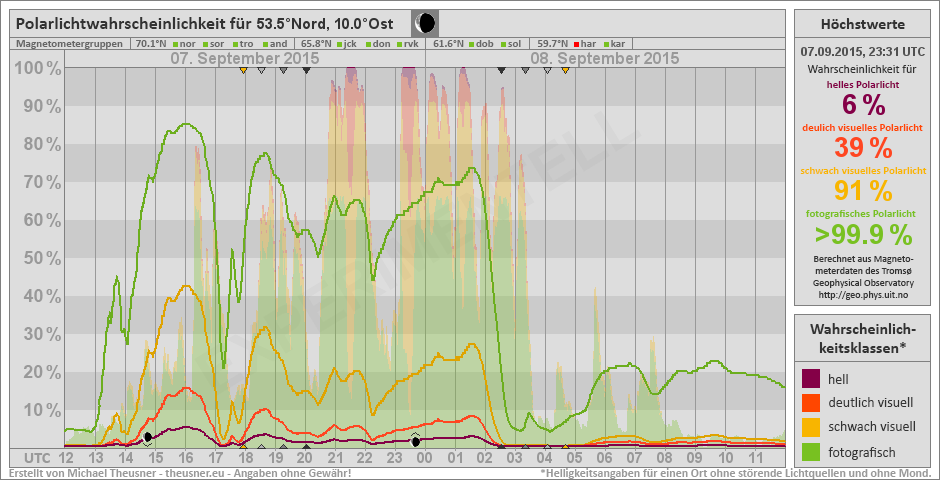The height and width of the screenshot is (480, 940).
Task: Click the 91 % schwach visuell value
Action: 861,190
